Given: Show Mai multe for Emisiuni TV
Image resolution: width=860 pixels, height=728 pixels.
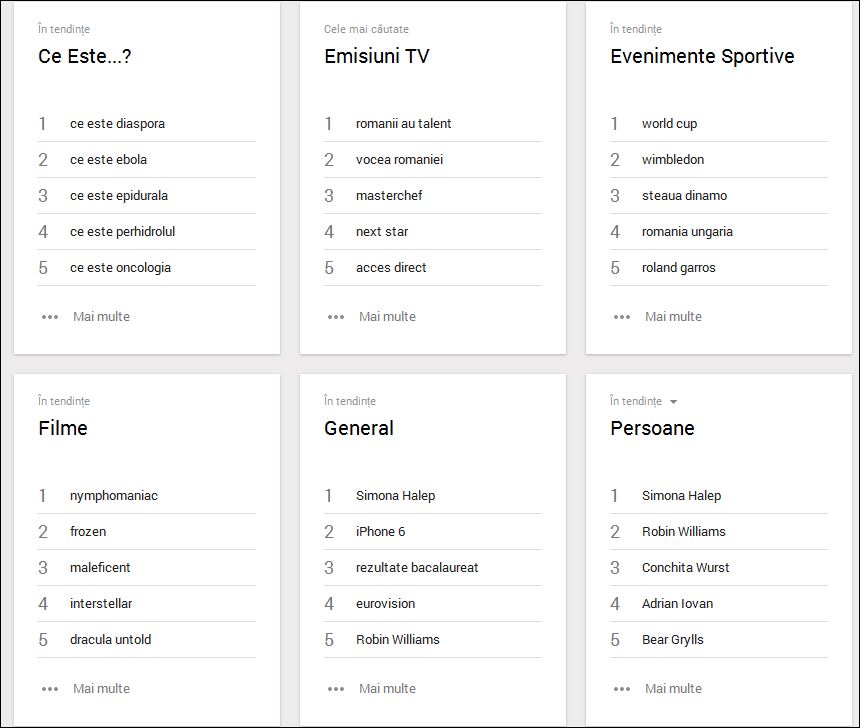Looking at the screenshot, I should click(x=387, y=317).
